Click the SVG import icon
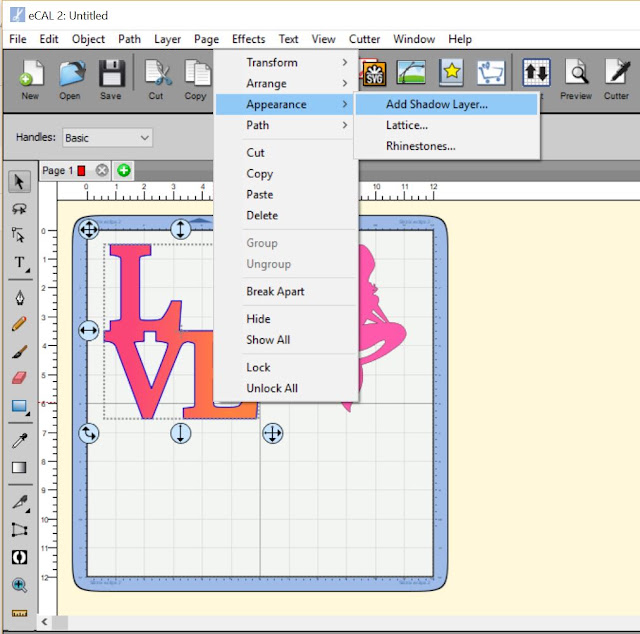The width and height of the screenshot is (640, 634). pyautogui.click(x=373, y=73)
